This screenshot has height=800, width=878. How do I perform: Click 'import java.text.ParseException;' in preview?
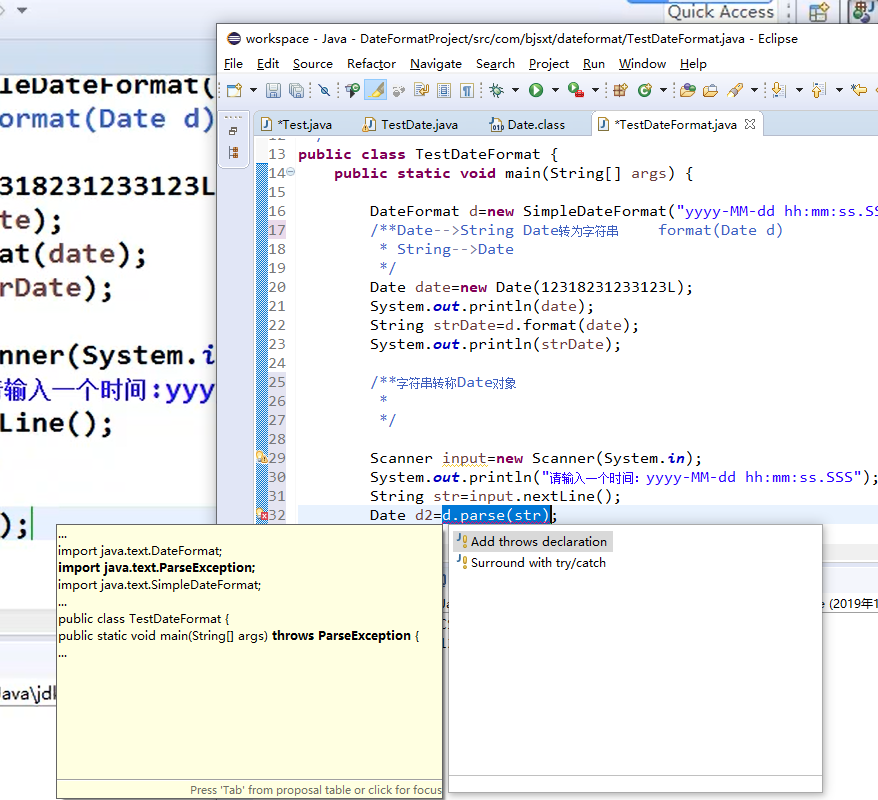point(157,568)
